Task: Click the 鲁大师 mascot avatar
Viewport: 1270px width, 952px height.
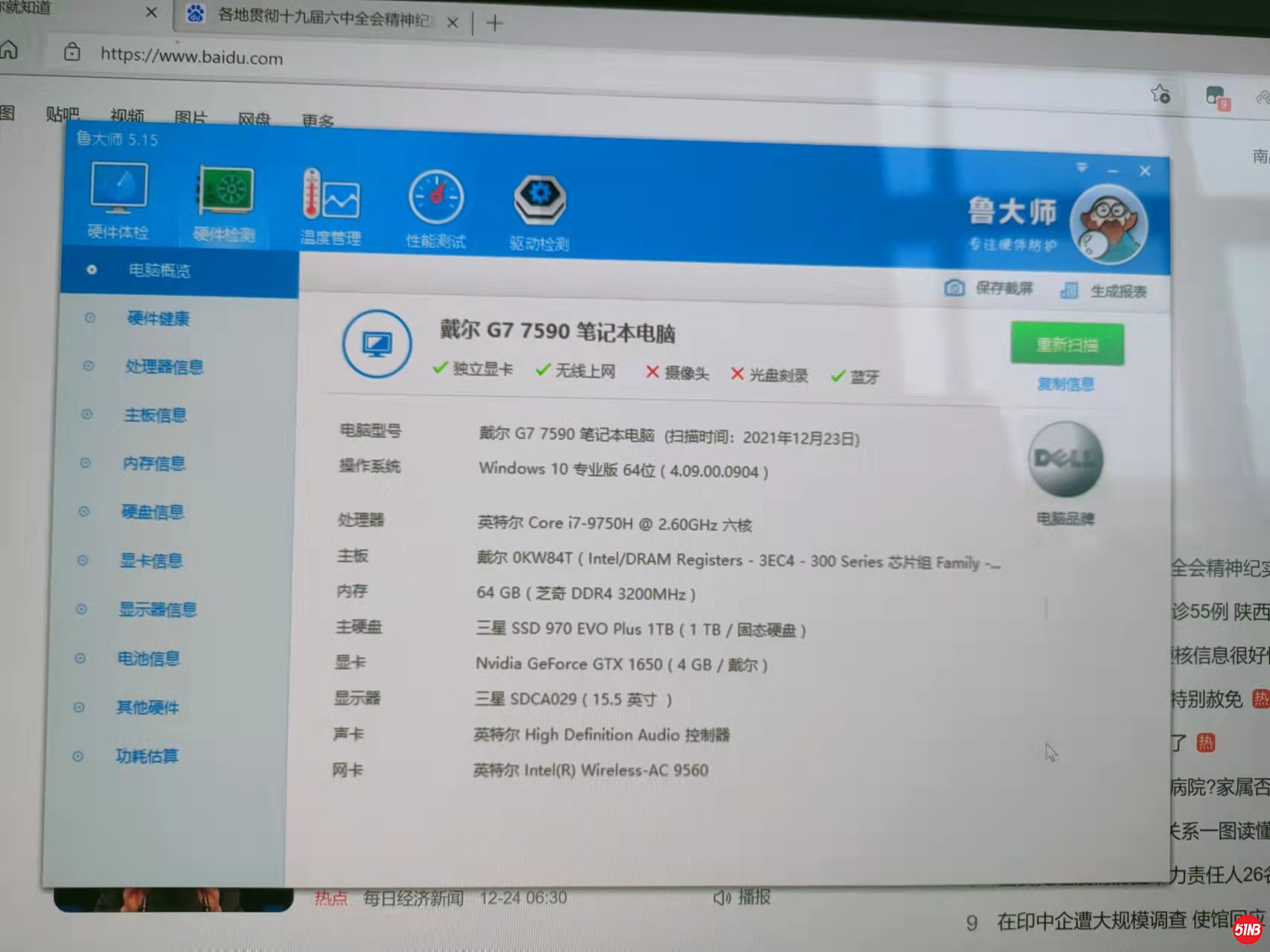Action: coord(1108,225)
